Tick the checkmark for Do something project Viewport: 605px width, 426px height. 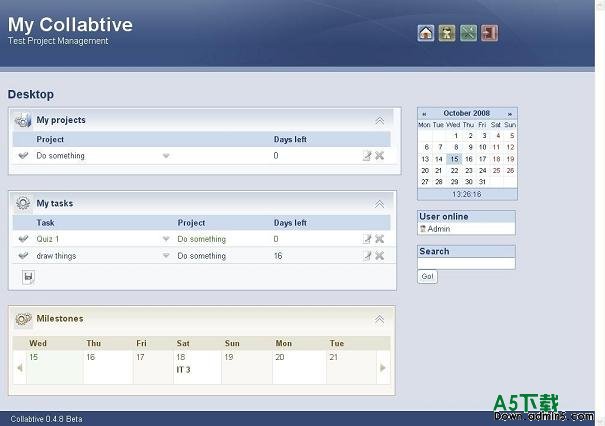[x=23, y=156]
